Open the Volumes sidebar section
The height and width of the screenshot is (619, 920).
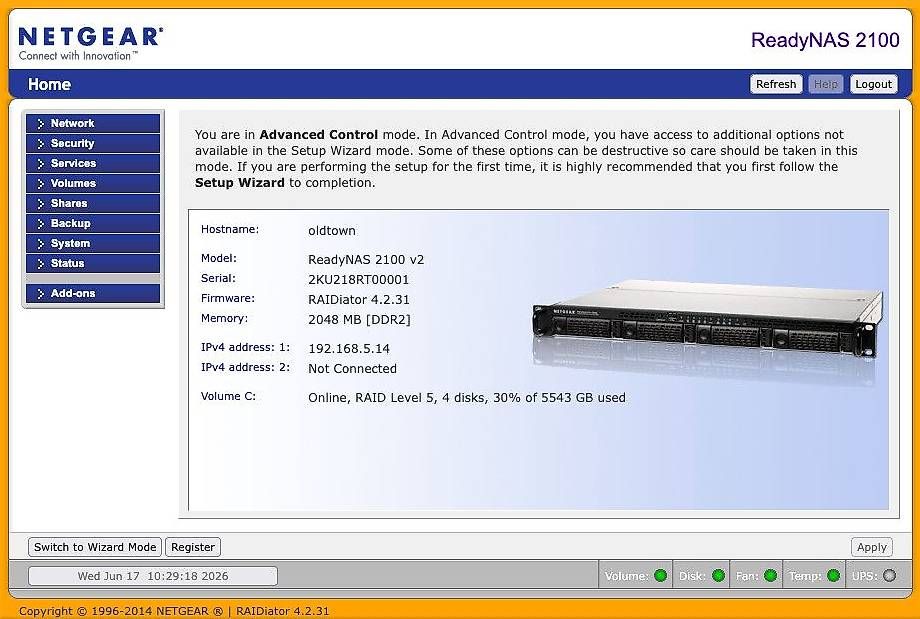pos(93,183)
